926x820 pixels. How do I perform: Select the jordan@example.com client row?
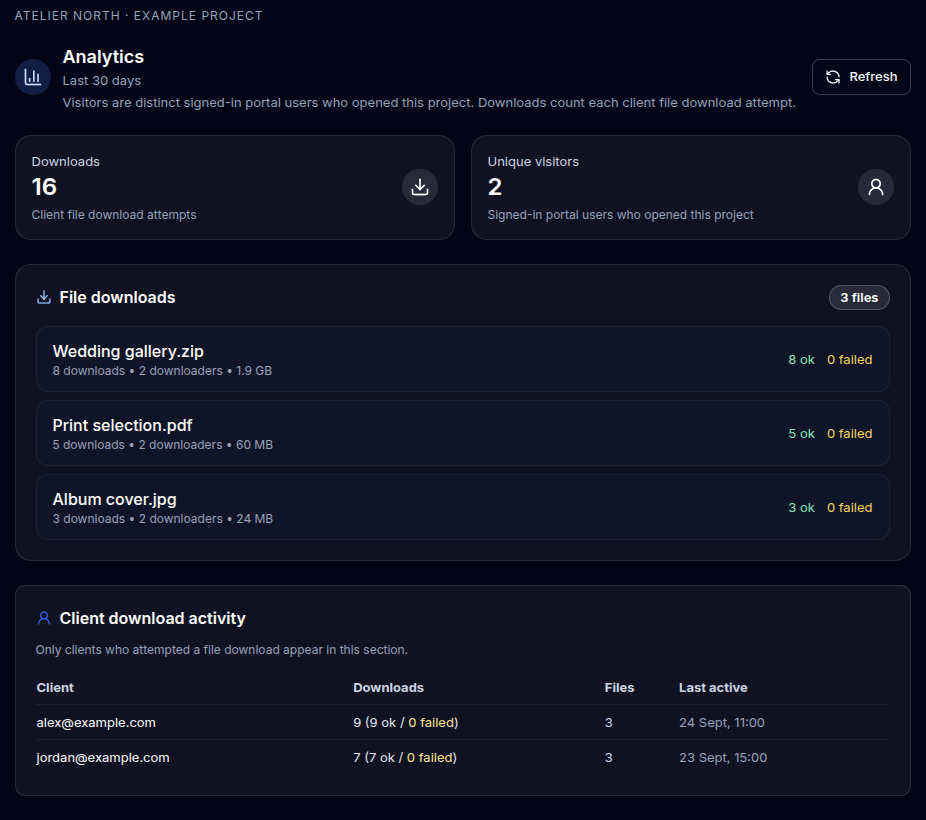(x=463, y=757)
